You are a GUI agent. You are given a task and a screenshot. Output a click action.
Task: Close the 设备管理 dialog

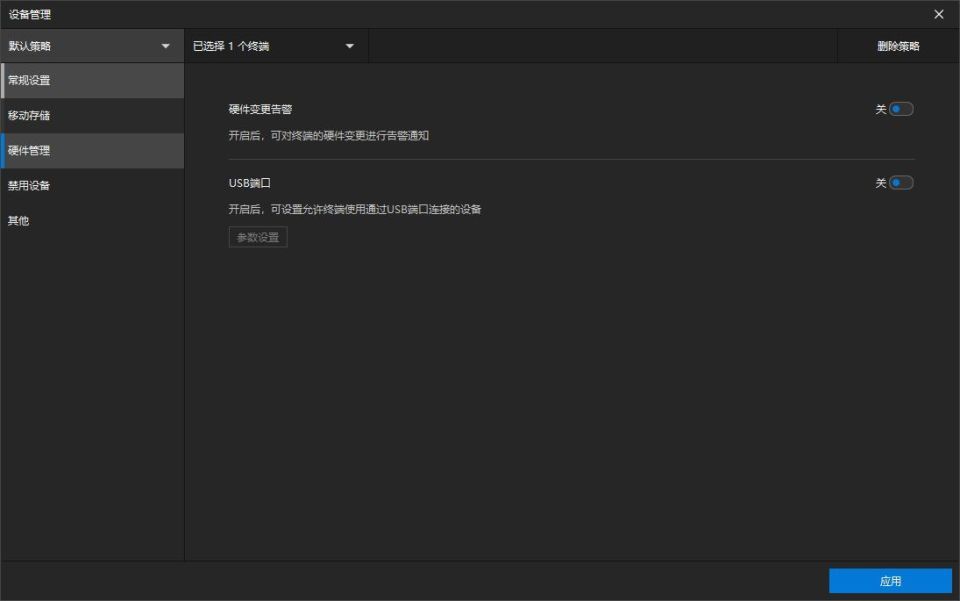939,14
